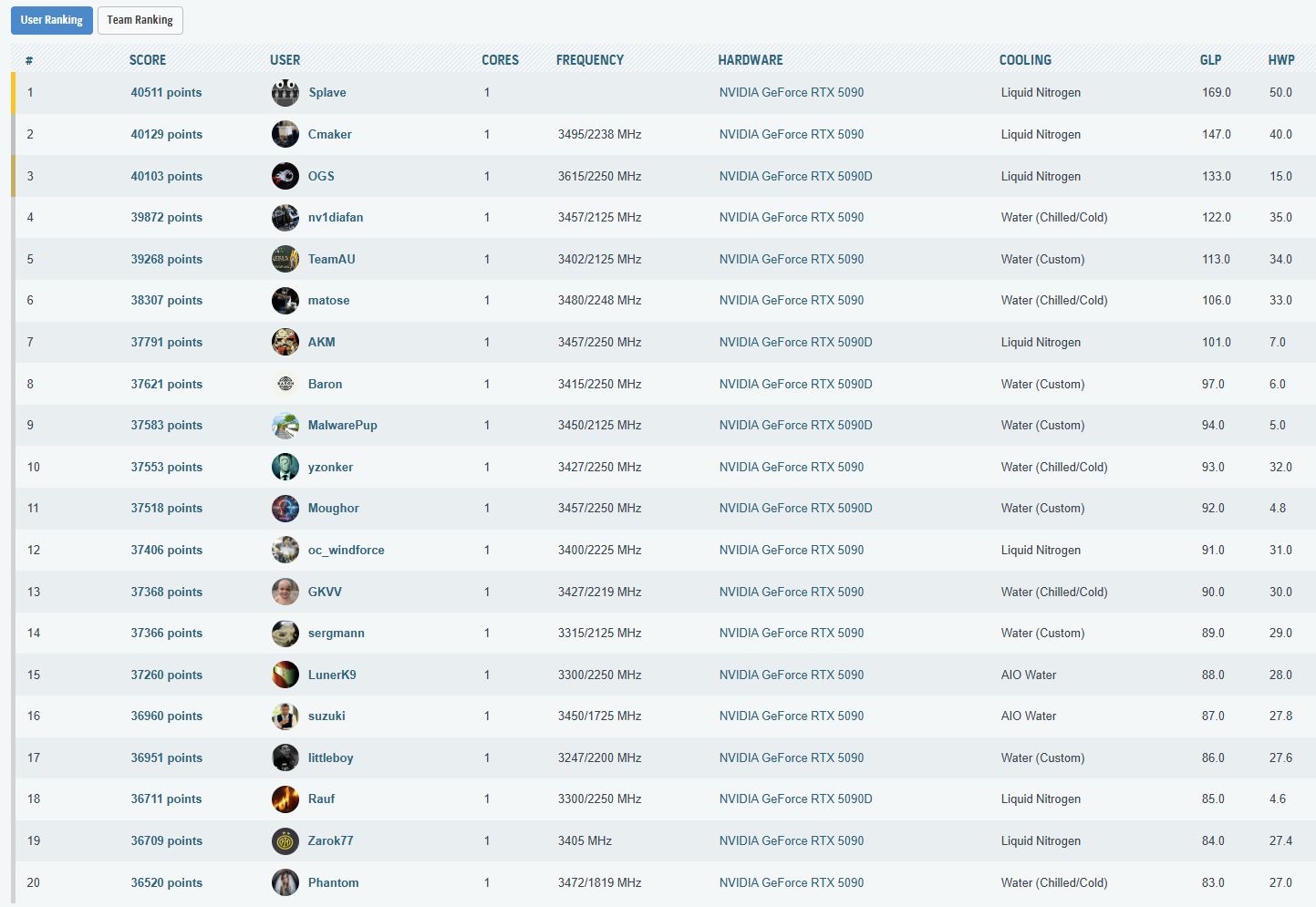Switch to the Team Ranking tab

tap(140, 20)
